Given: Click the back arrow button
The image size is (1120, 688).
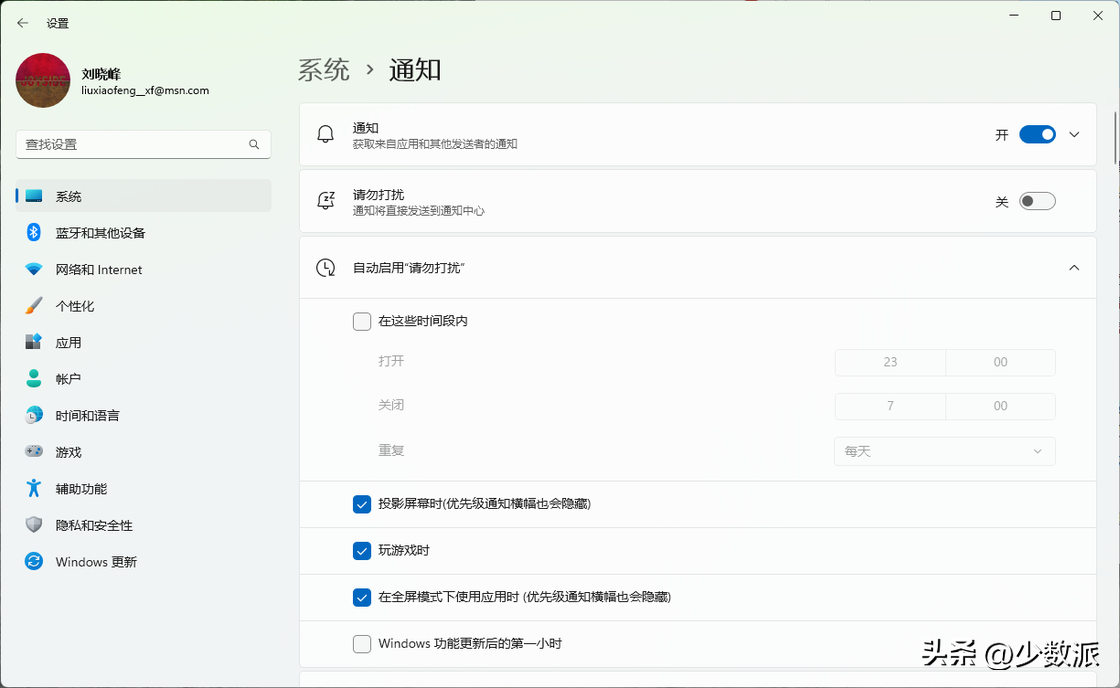Looking at the screenshot, I should click(x=23, y=22).
